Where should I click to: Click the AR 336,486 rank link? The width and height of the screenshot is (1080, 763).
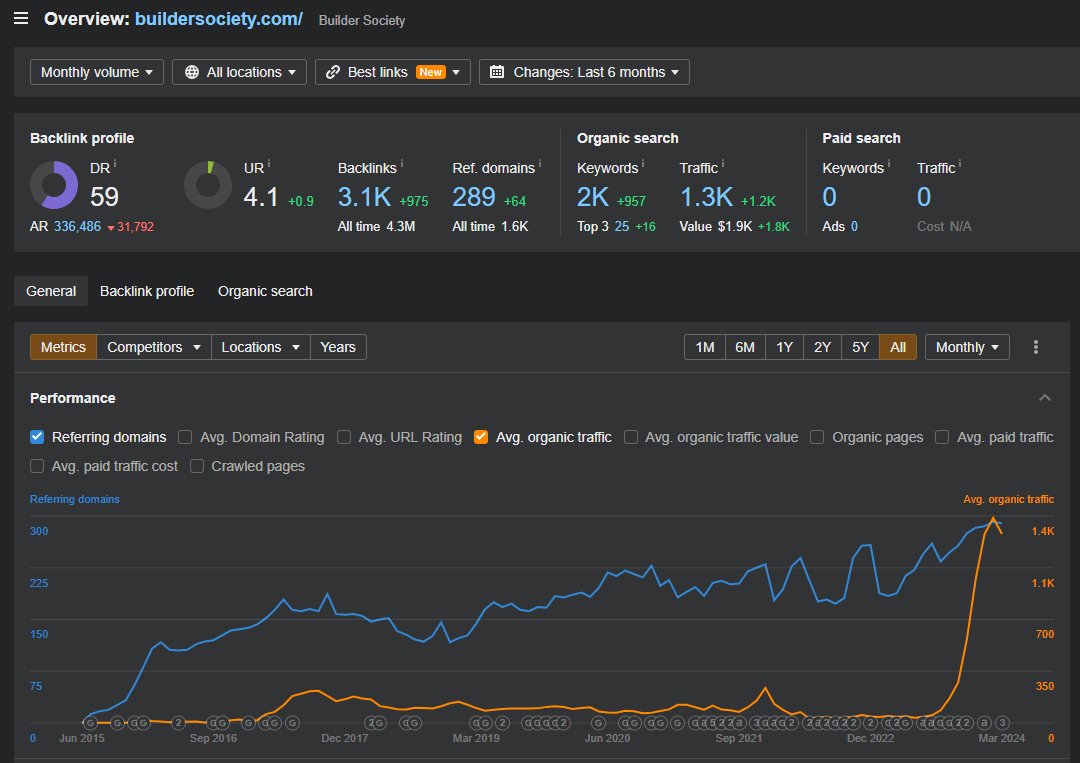(x=77, y=227)
